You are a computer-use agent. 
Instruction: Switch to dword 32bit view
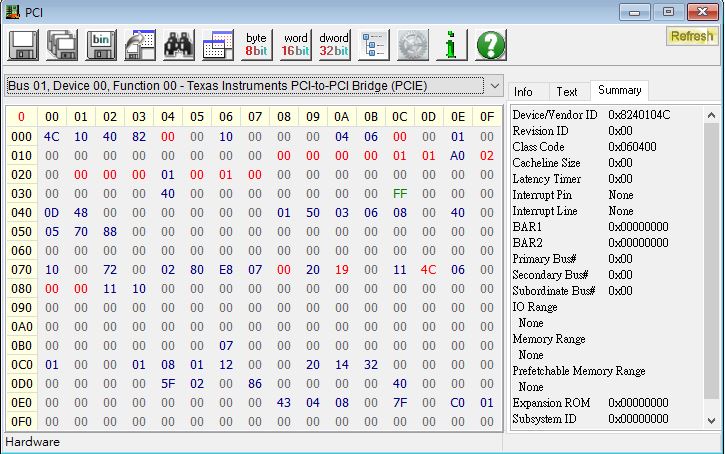coord(334,45)
